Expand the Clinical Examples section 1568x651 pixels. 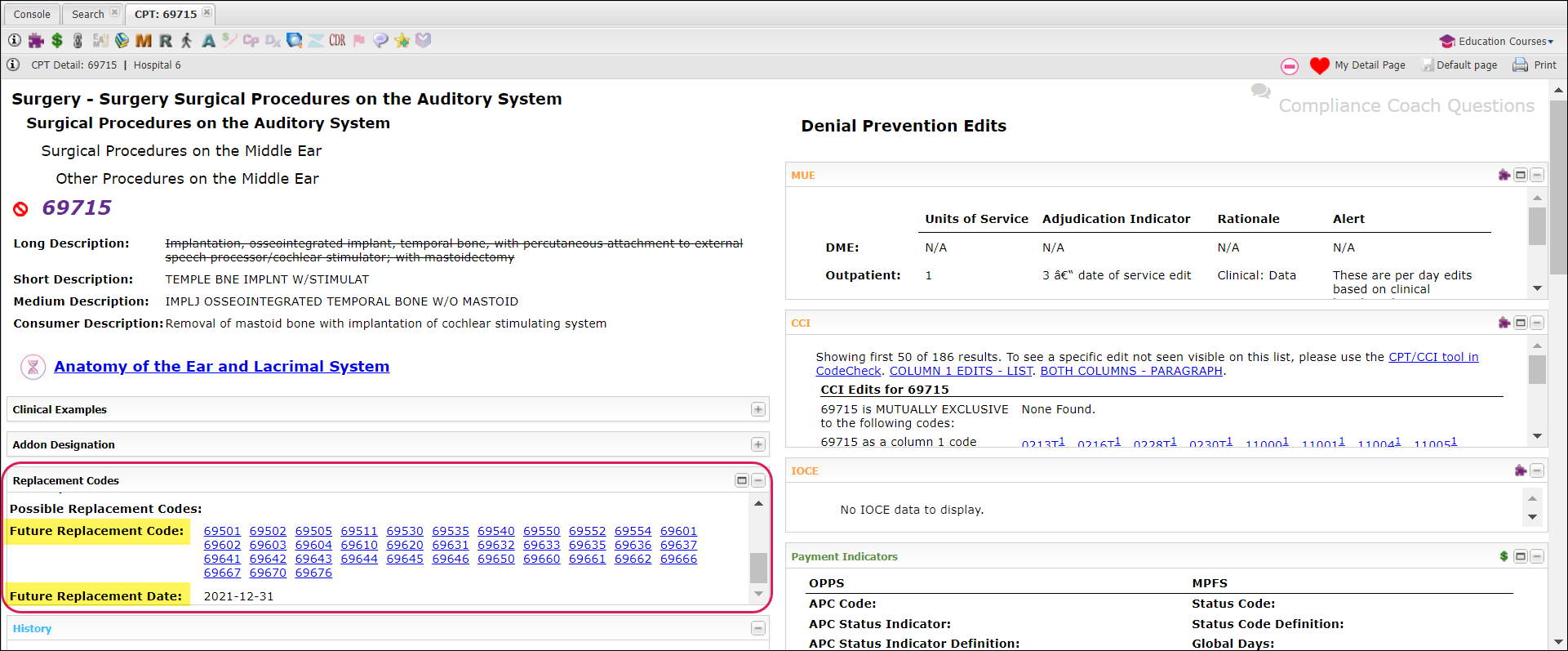point(758,409)
